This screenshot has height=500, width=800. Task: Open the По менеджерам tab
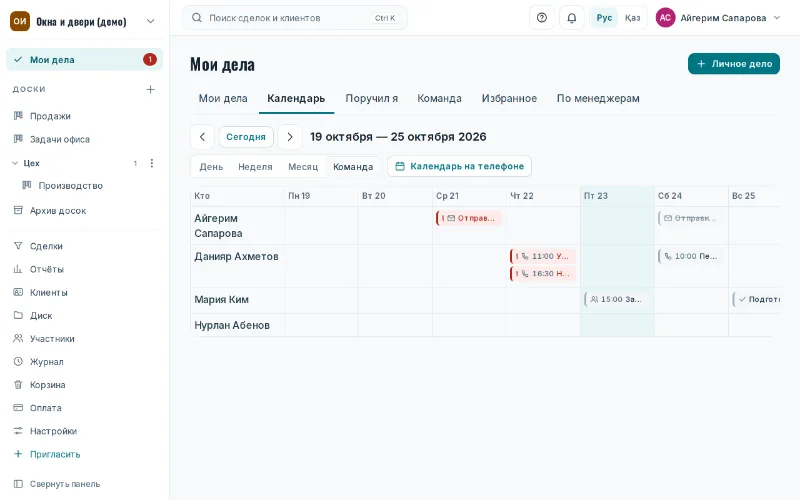coord(598,98)
